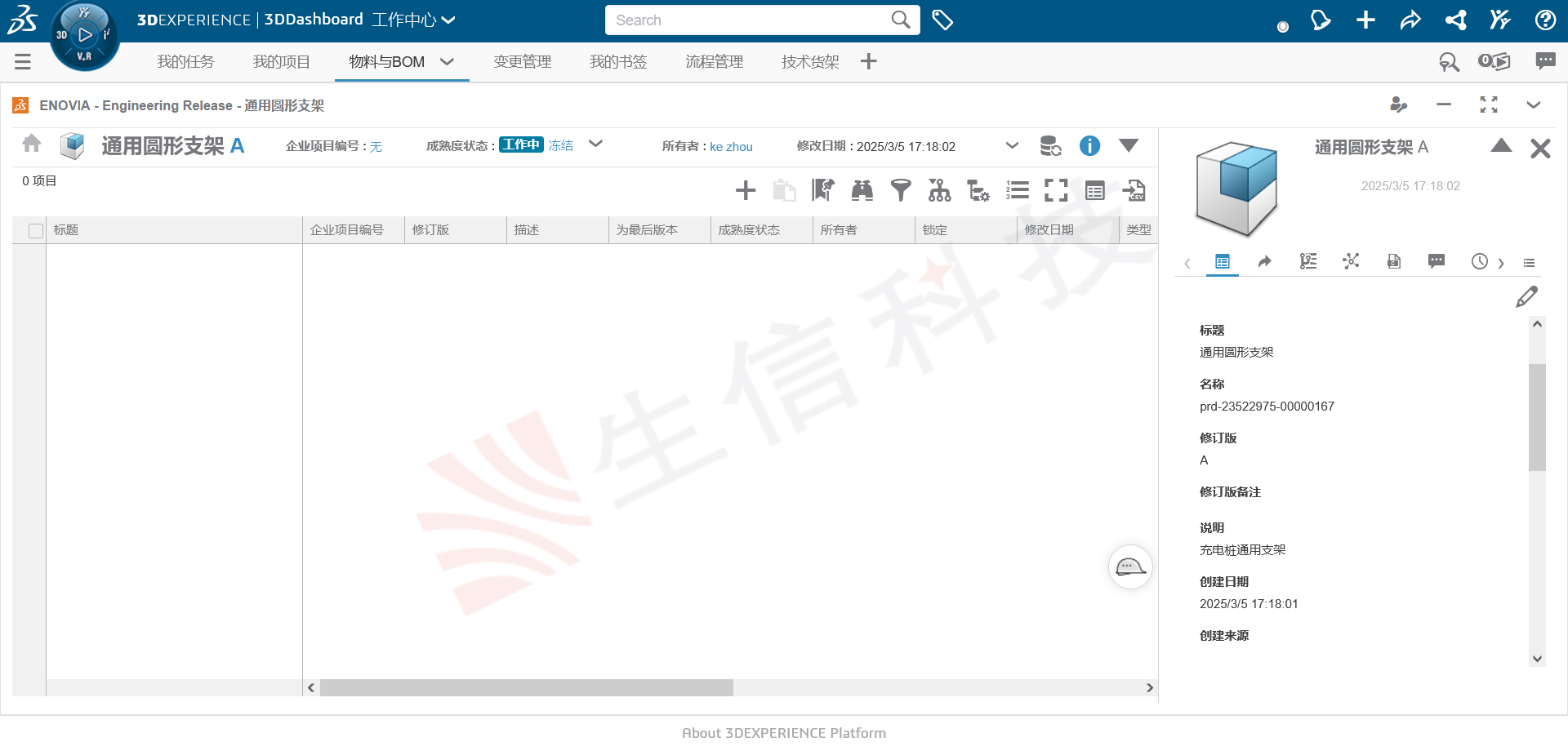Minimize the ENOVIA widget
Image resolution: width=1568 pixels, height=751 pixels.
coord(1444,104)
